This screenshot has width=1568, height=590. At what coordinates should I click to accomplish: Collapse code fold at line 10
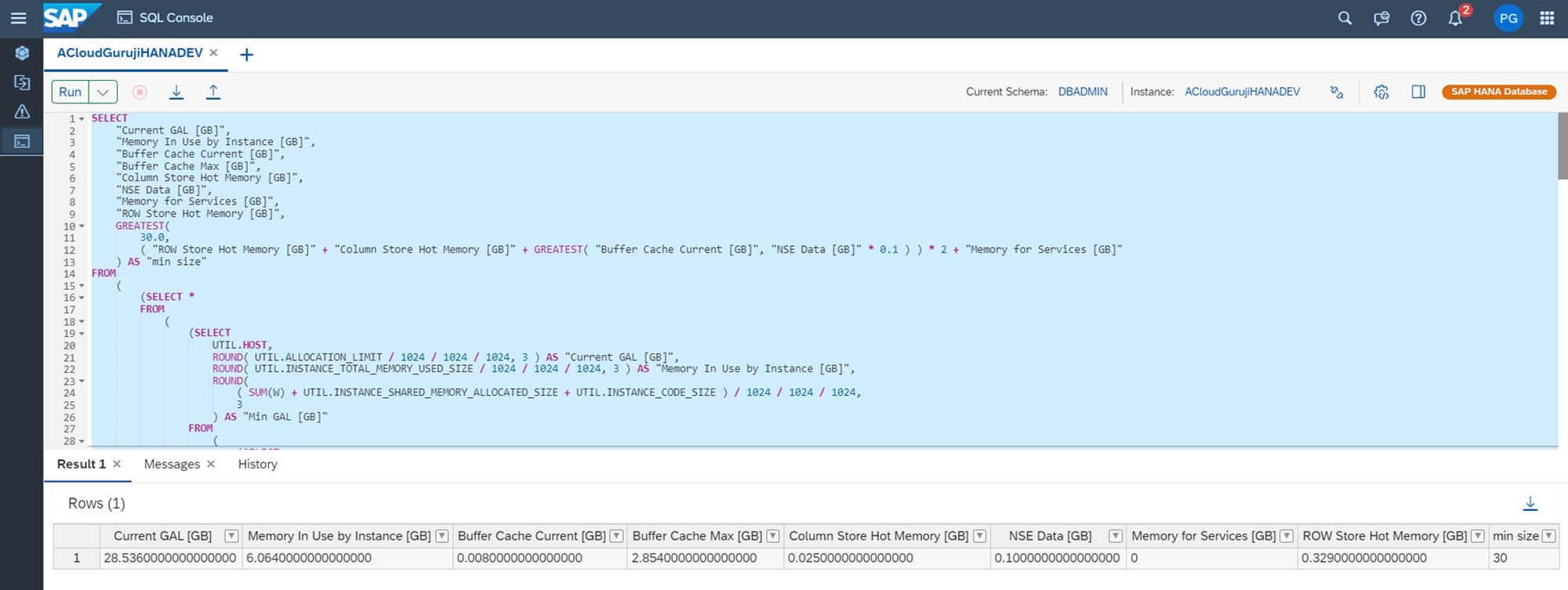coord(82,226)
